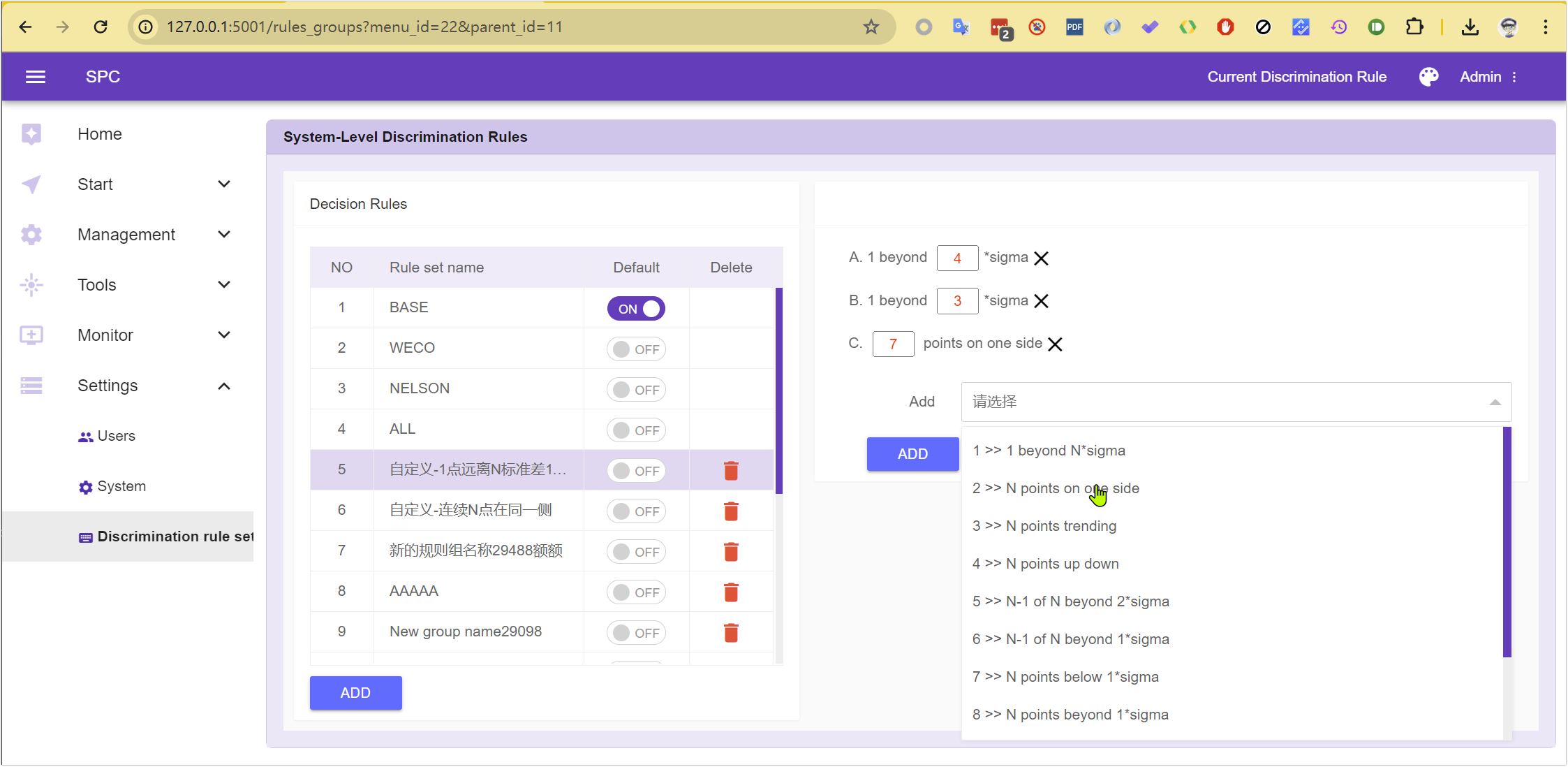Image resolution: width=1568 pixels, height=767 pixels.
Task: Click ADD below rule sets table
Action: [355, 693]
